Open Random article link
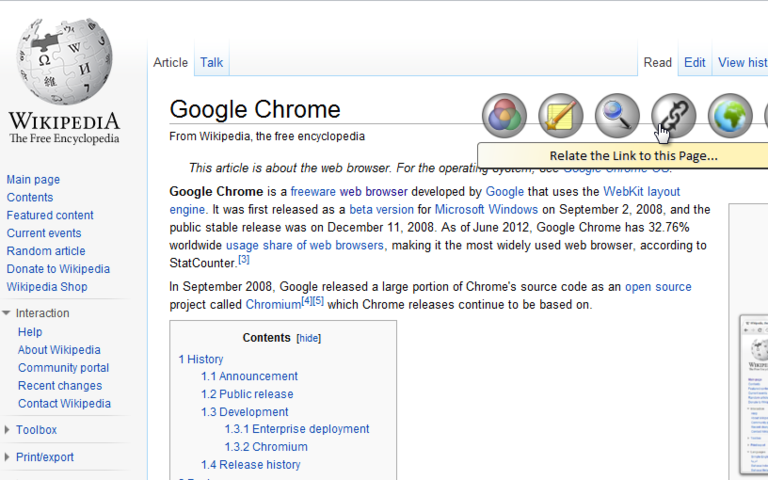The height and width of the screenshot is (480, 768). point(46,251)
